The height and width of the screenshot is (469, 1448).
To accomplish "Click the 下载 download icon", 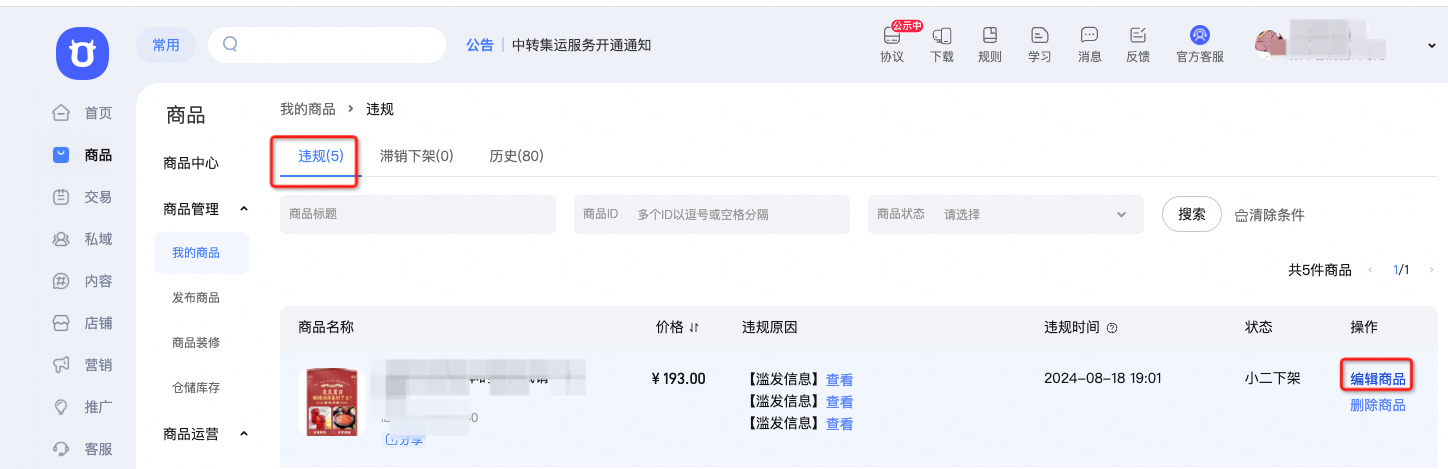I will pyautogui.click(x=942, y=44).
